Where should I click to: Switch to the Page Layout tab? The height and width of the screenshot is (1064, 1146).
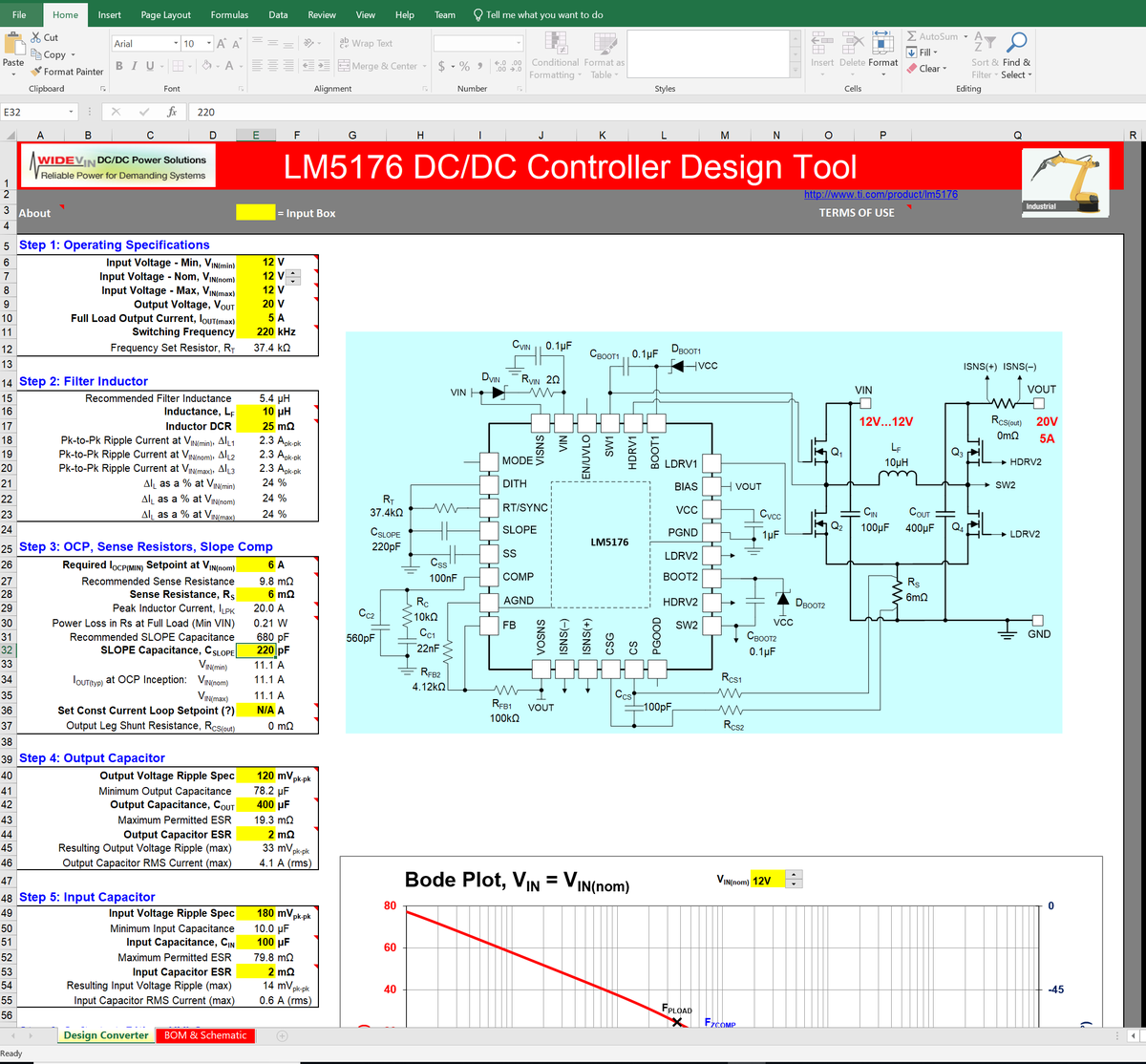pyautogui.click(x=166, y=14)
